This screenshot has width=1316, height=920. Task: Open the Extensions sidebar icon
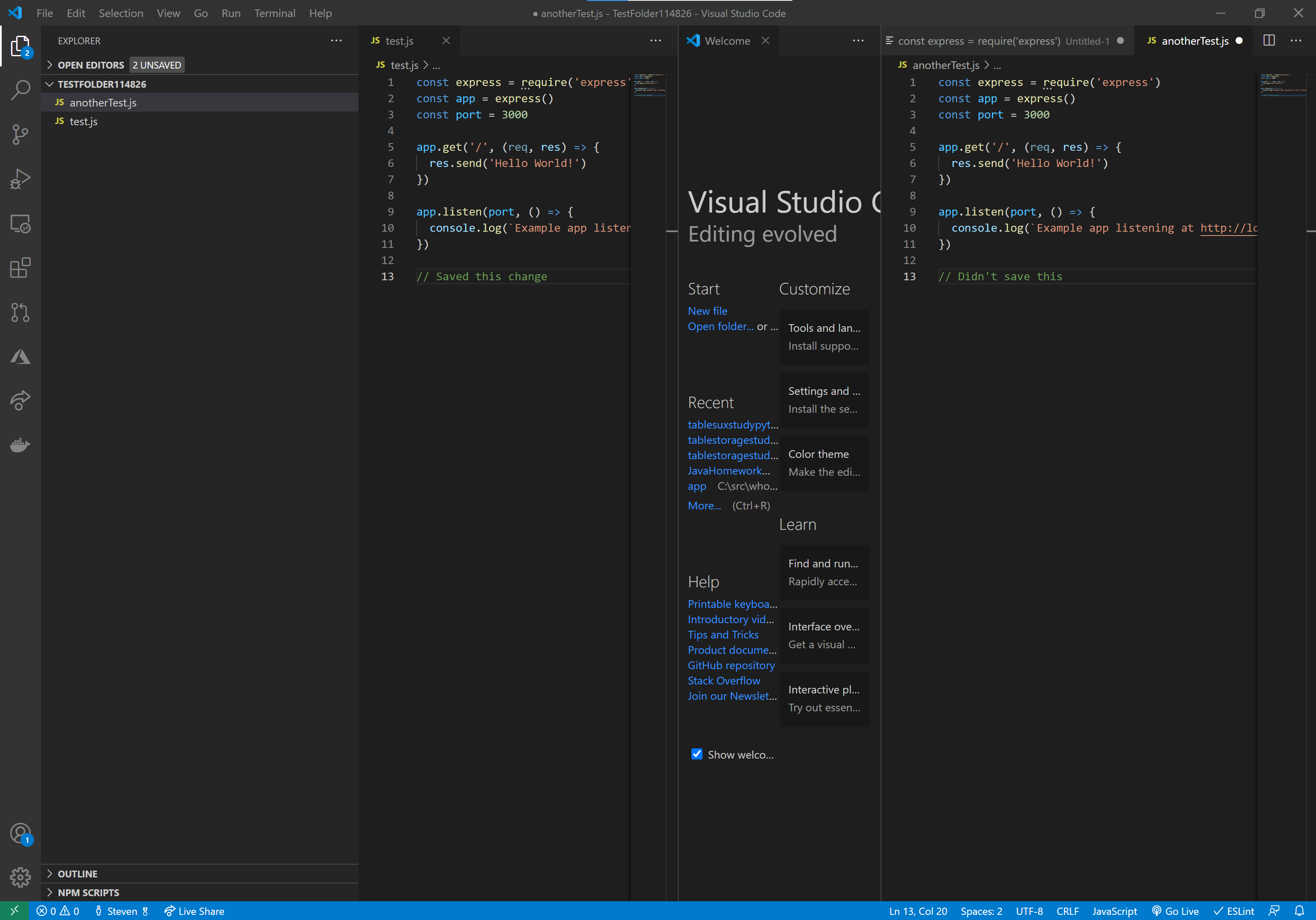[20, 268]
